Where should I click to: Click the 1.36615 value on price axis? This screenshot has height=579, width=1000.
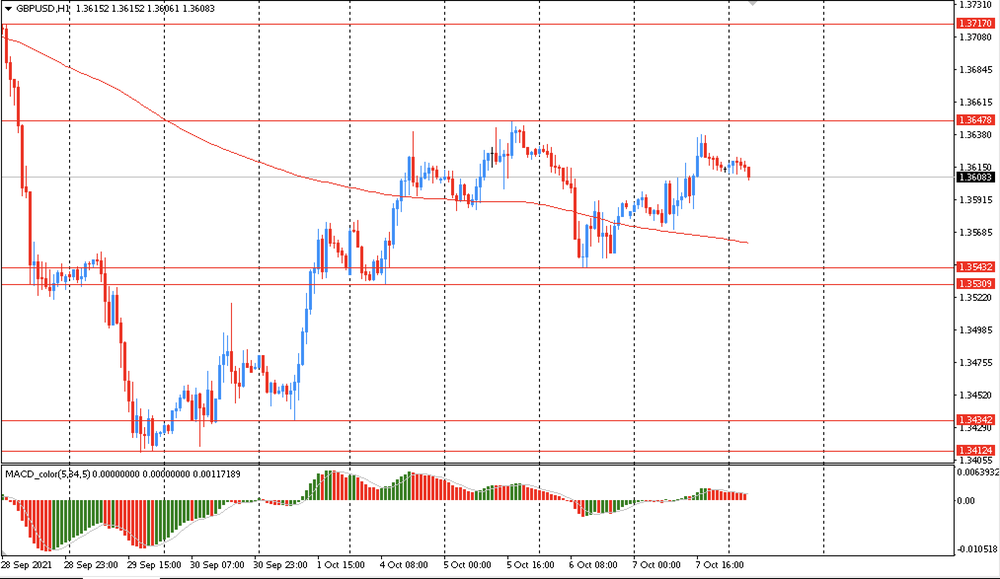(976, 102)
